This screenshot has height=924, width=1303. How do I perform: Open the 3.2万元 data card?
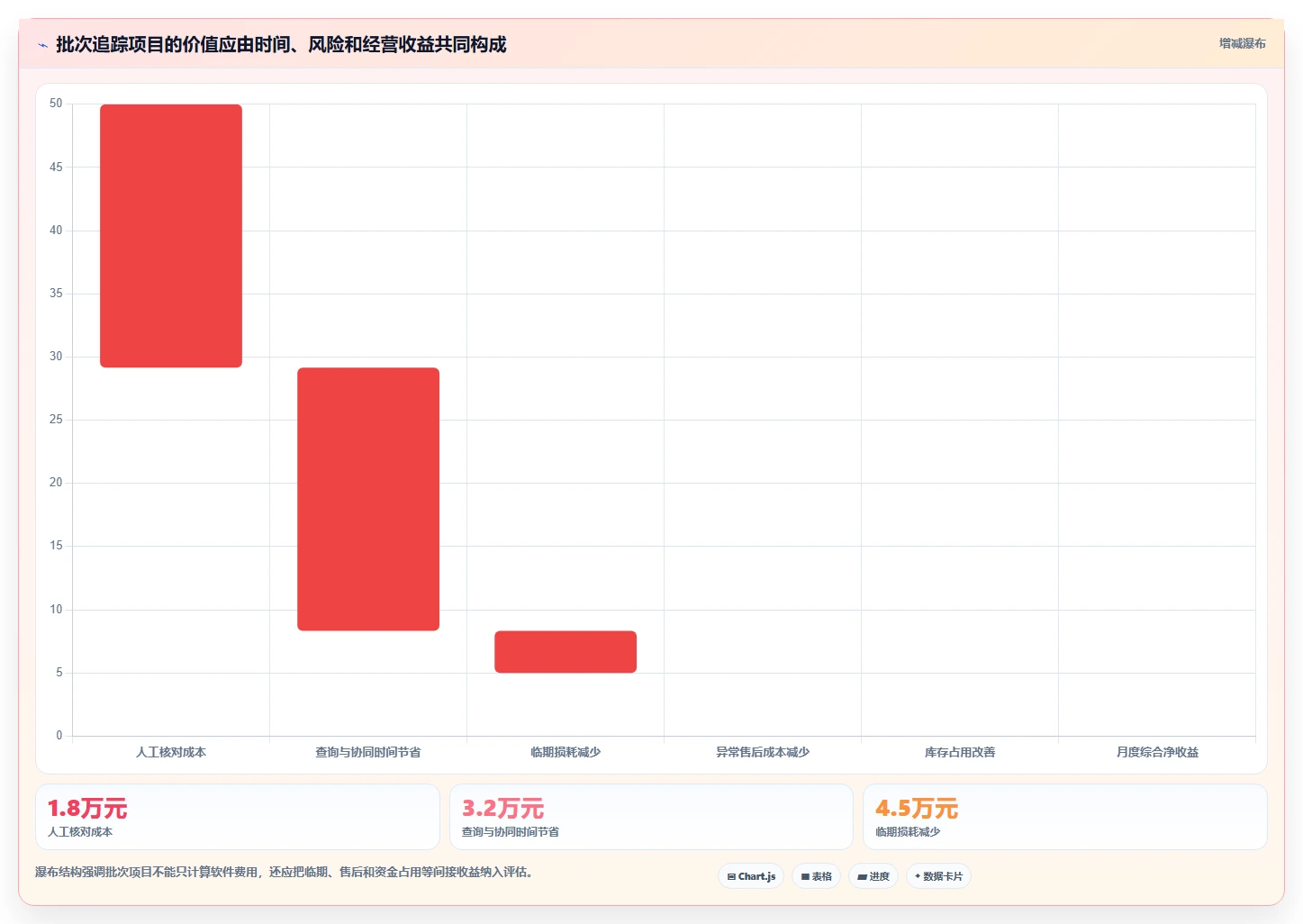coord(651,817)
